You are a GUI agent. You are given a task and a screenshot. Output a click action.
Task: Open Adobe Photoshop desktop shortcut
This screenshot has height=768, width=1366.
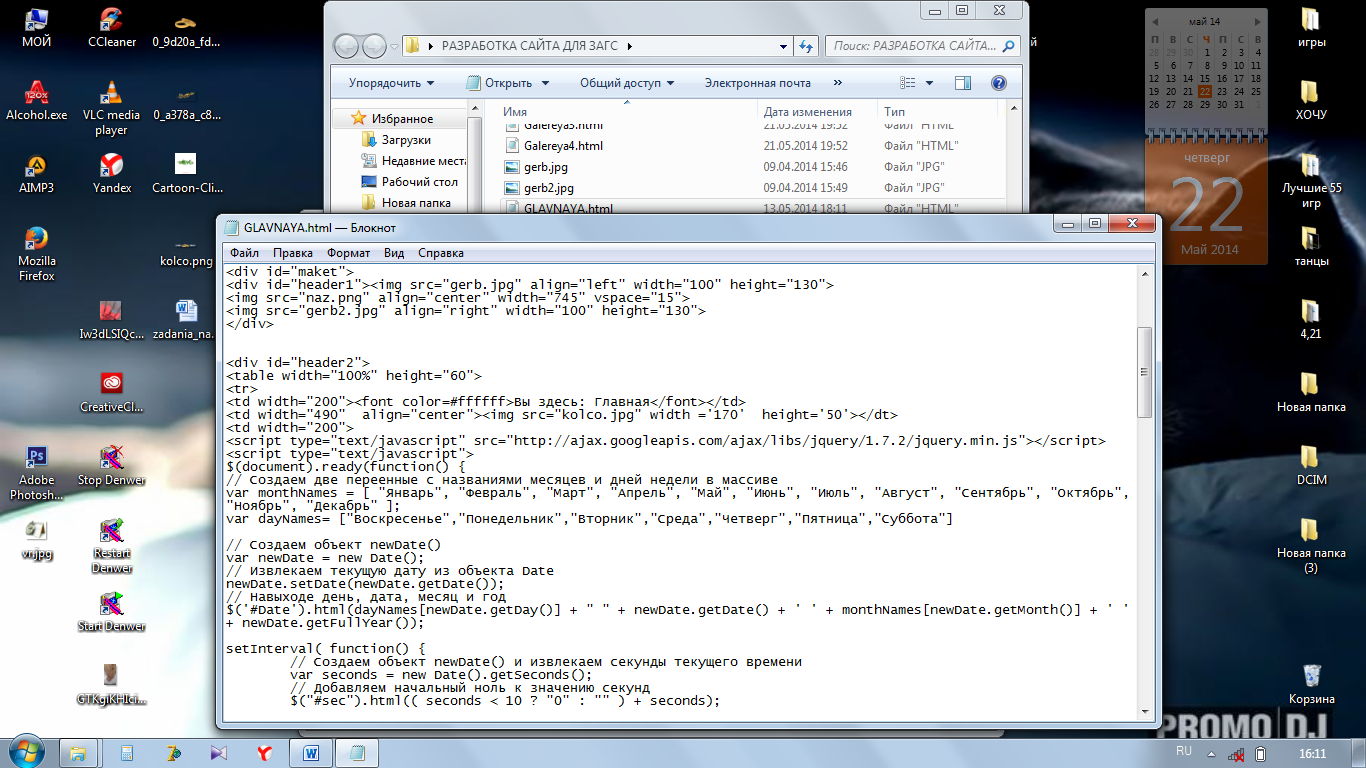pyautogui.click(x=37, y=473)
